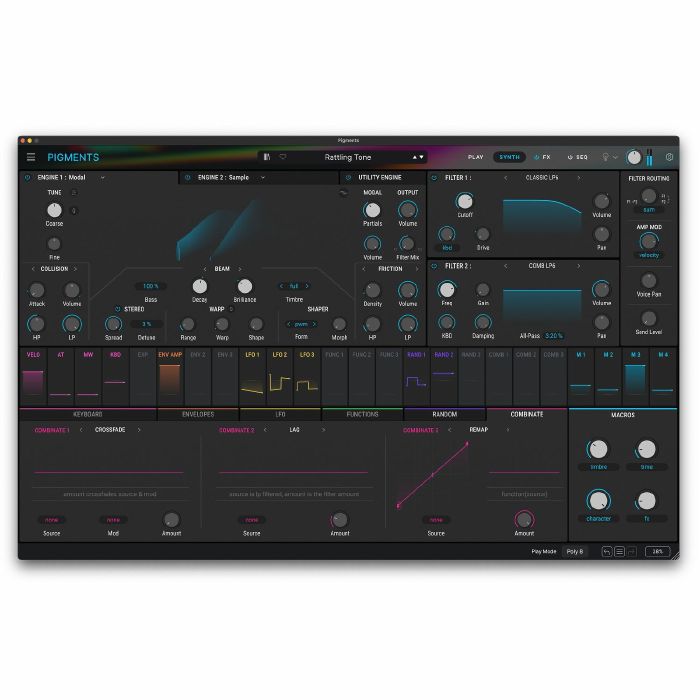
Task: Click the Beam Brilliance knob
Action: point(245,286)
